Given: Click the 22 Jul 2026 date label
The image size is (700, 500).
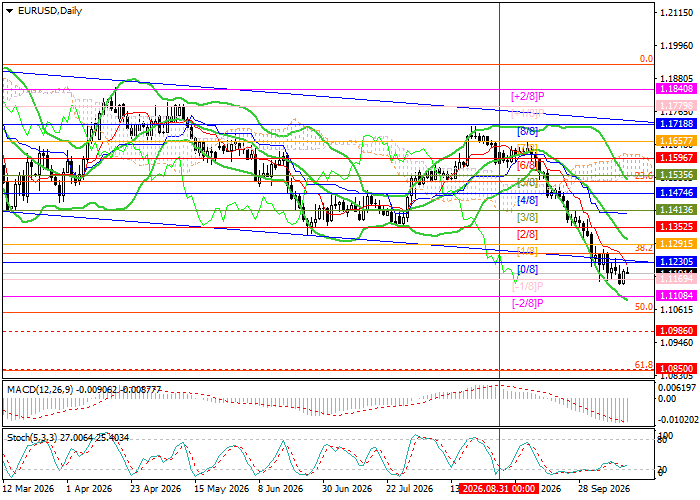Looking at the screenshot, I should point(409,489).
